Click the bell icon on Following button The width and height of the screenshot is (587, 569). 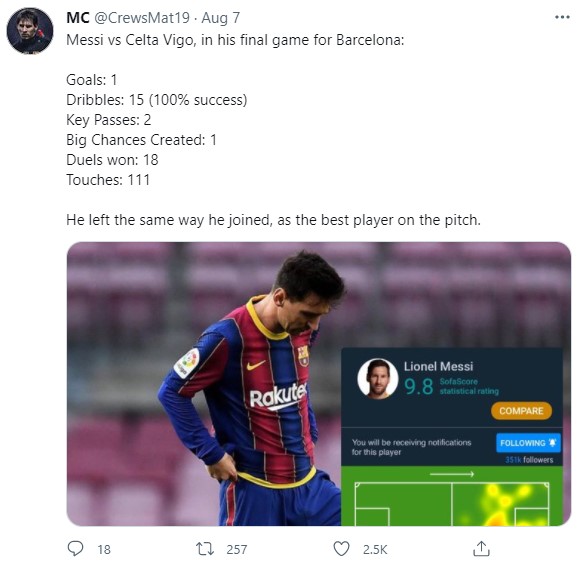pos(553,442)
